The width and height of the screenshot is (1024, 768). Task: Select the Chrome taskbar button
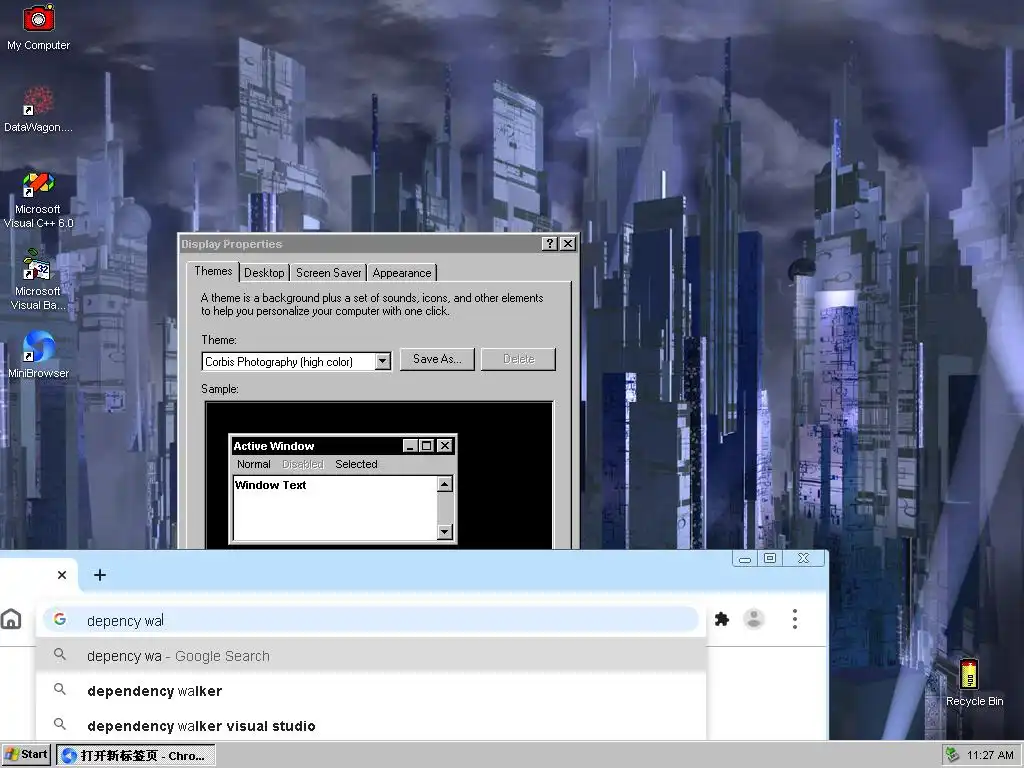click(x=136, y=756)
